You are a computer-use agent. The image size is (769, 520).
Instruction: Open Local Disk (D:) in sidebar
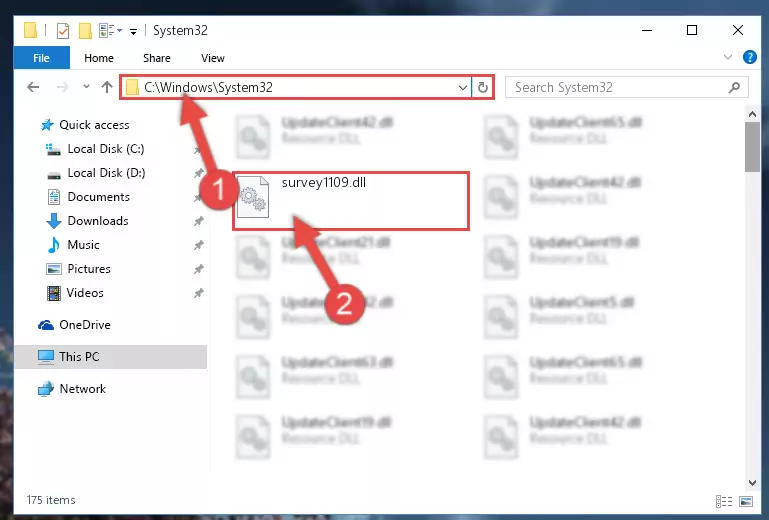[106, 173]
